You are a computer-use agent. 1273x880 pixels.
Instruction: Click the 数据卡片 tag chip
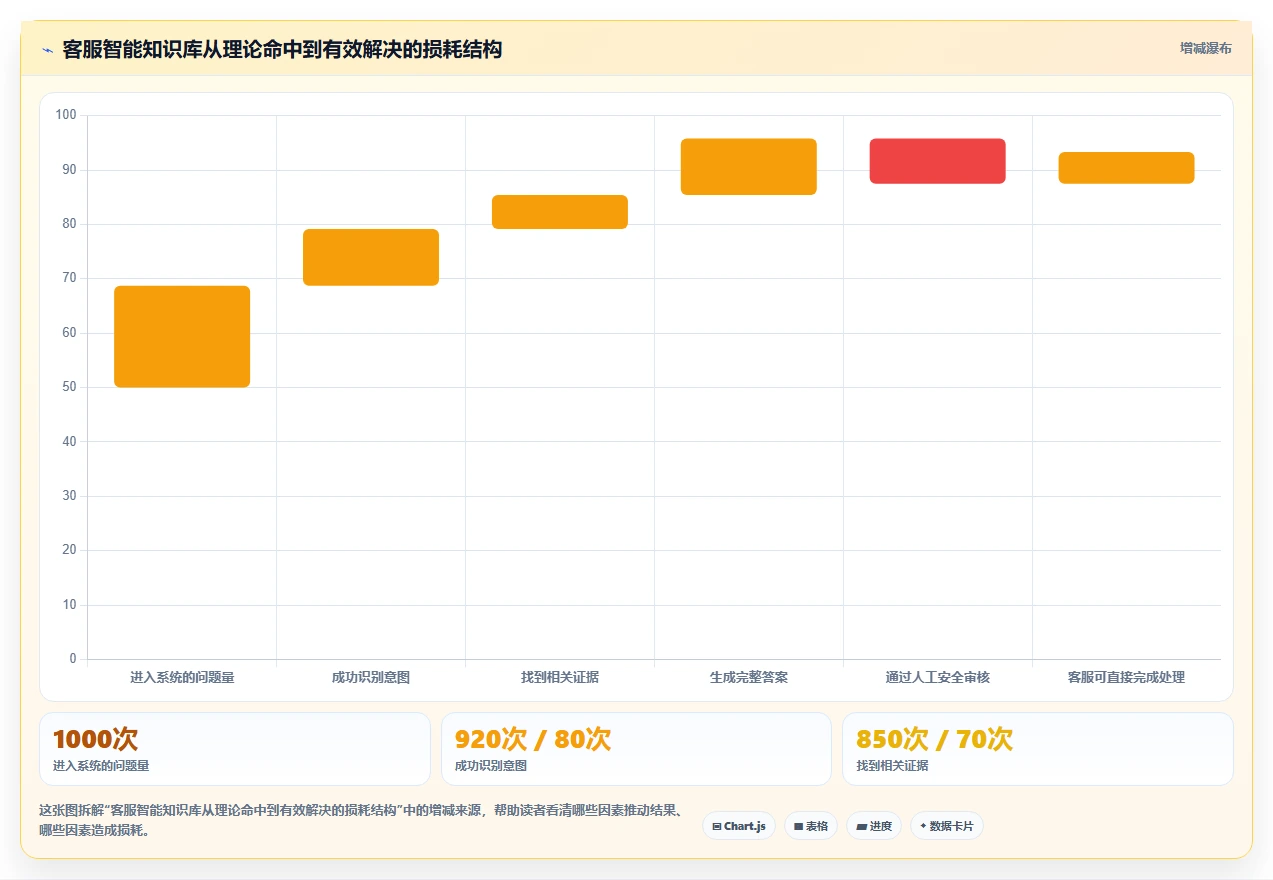tap(947, 826)
